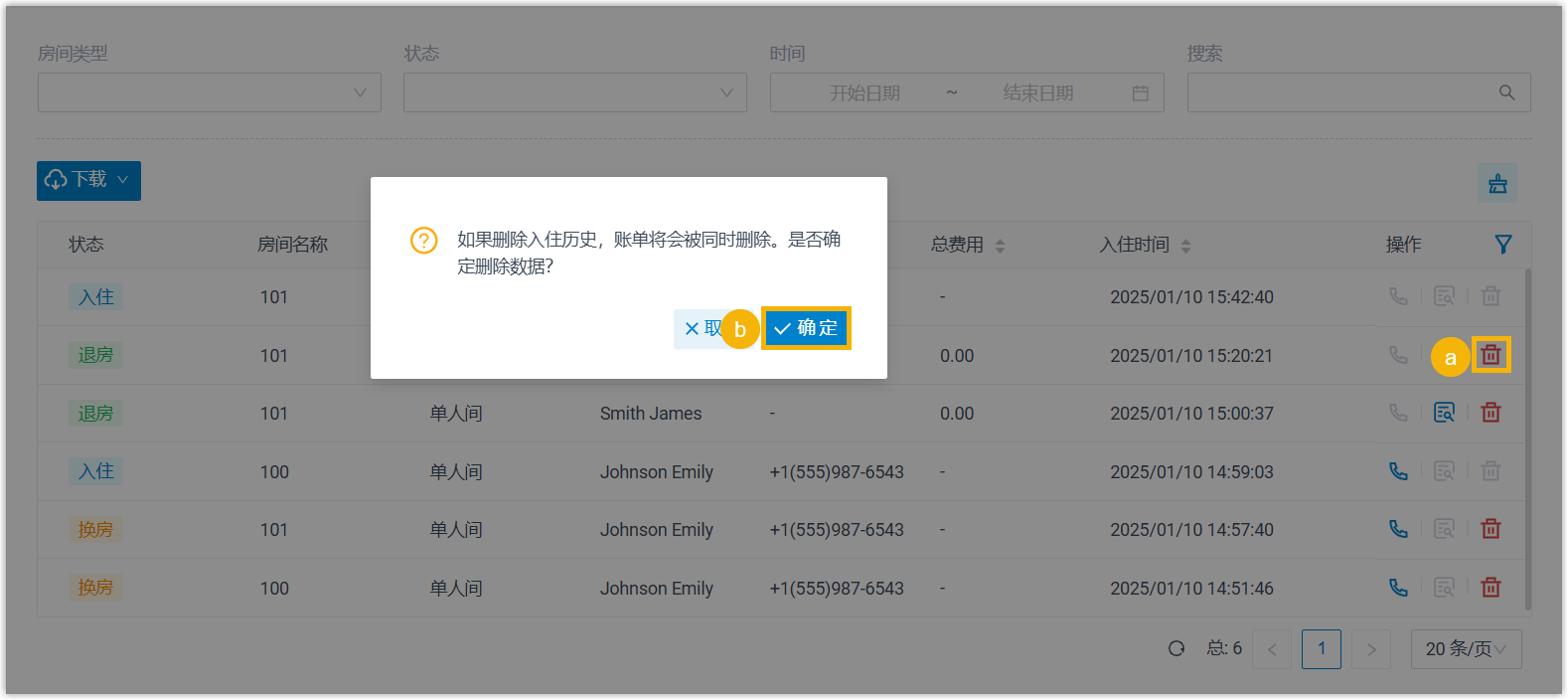Click the search magnifier icon
The height and width of the screenshot is (700, 1568).
click(1506, 92)
